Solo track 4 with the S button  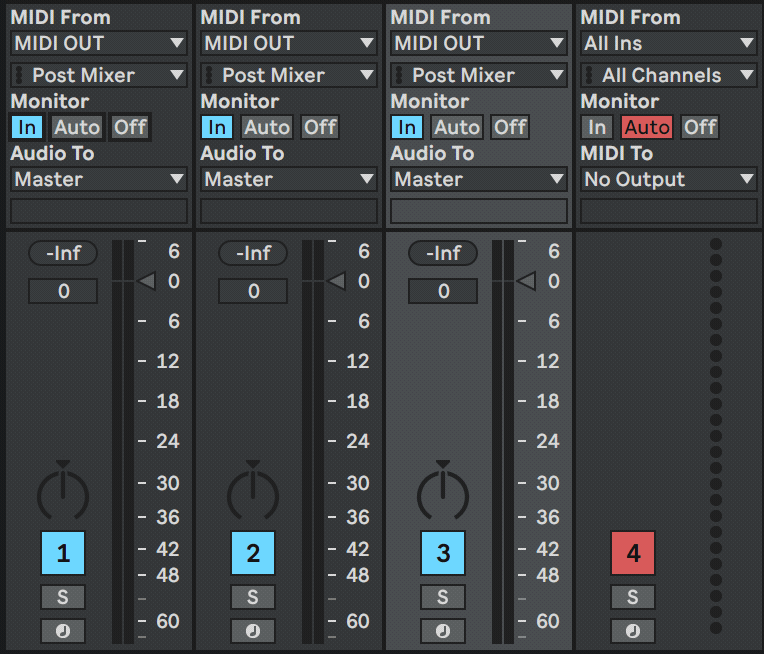click(633, 597)
